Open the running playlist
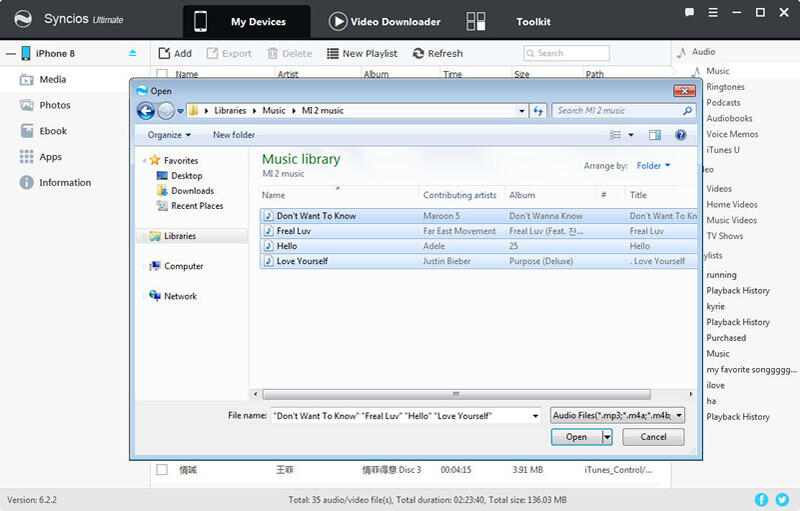The width and height of the screenshot is (800, 511). [x=721, y=275]
